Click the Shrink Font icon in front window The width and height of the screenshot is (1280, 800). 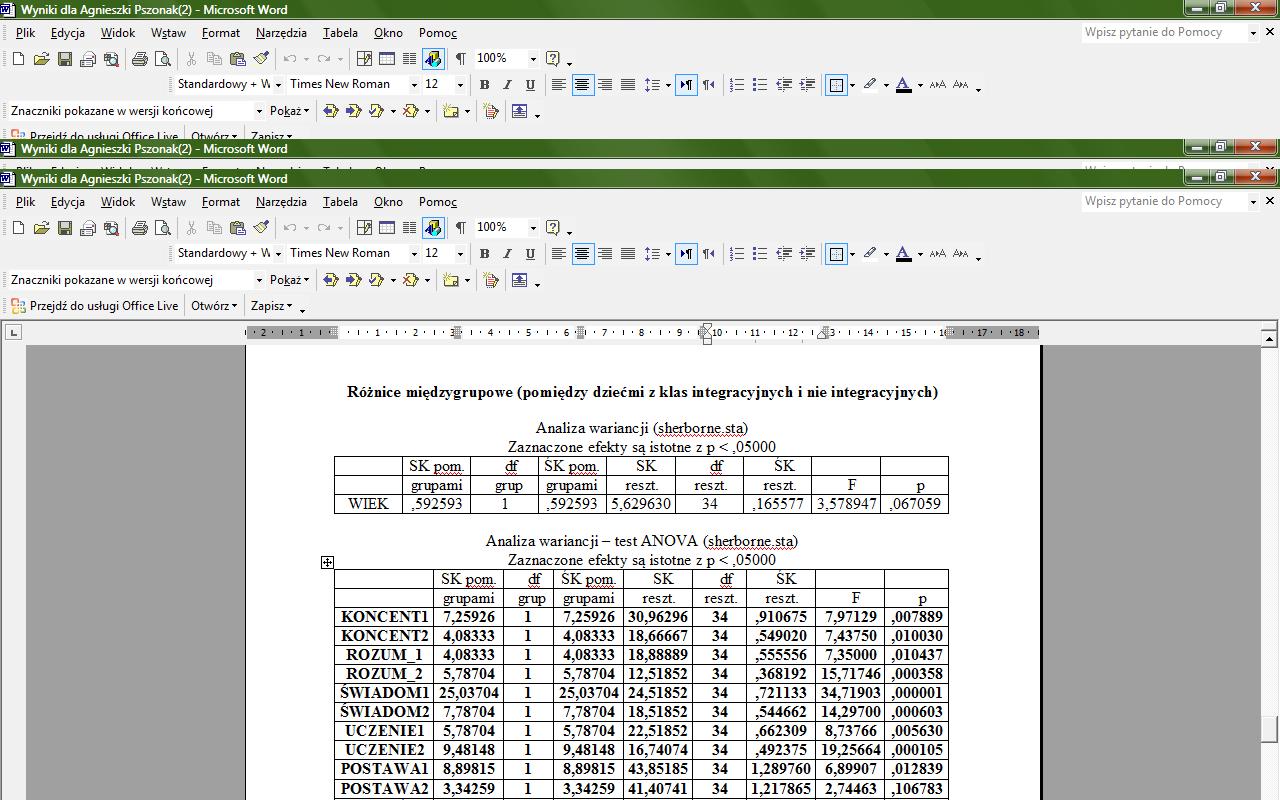coord(961,254)
